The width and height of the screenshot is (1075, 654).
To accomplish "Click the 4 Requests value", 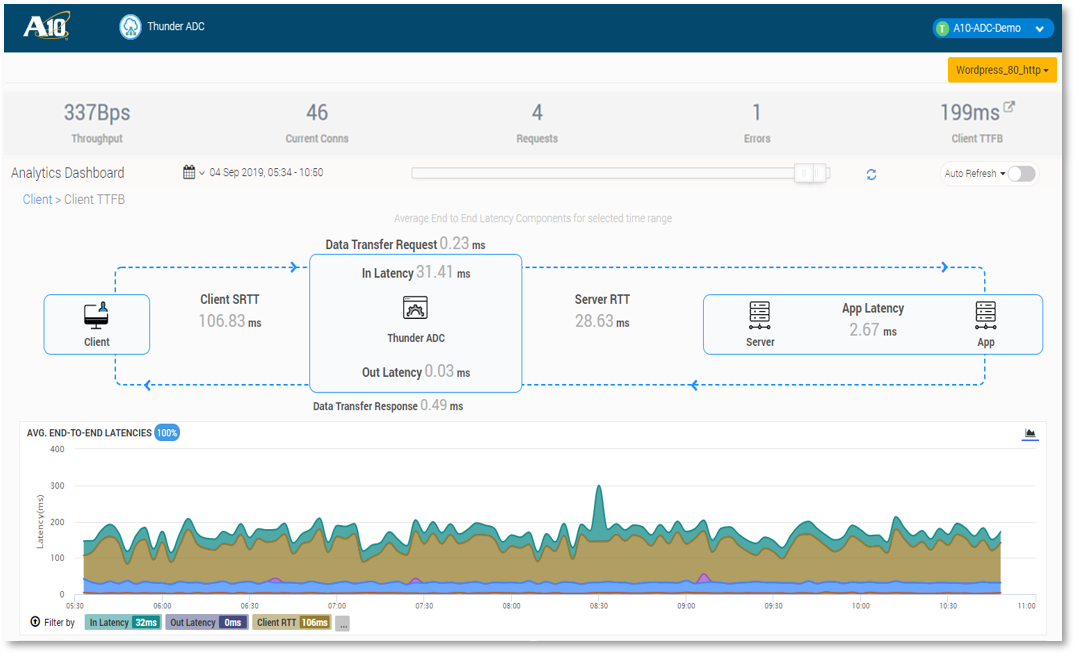I will [x=537, y=112].
